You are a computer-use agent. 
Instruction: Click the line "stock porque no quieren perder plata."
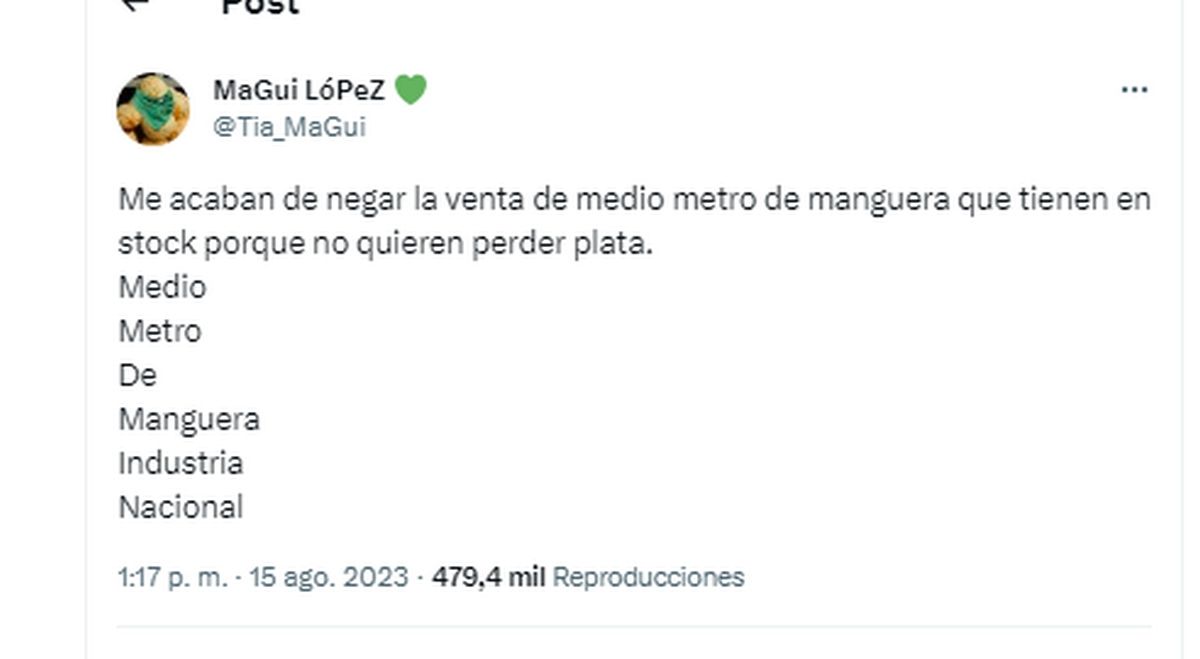385,243
